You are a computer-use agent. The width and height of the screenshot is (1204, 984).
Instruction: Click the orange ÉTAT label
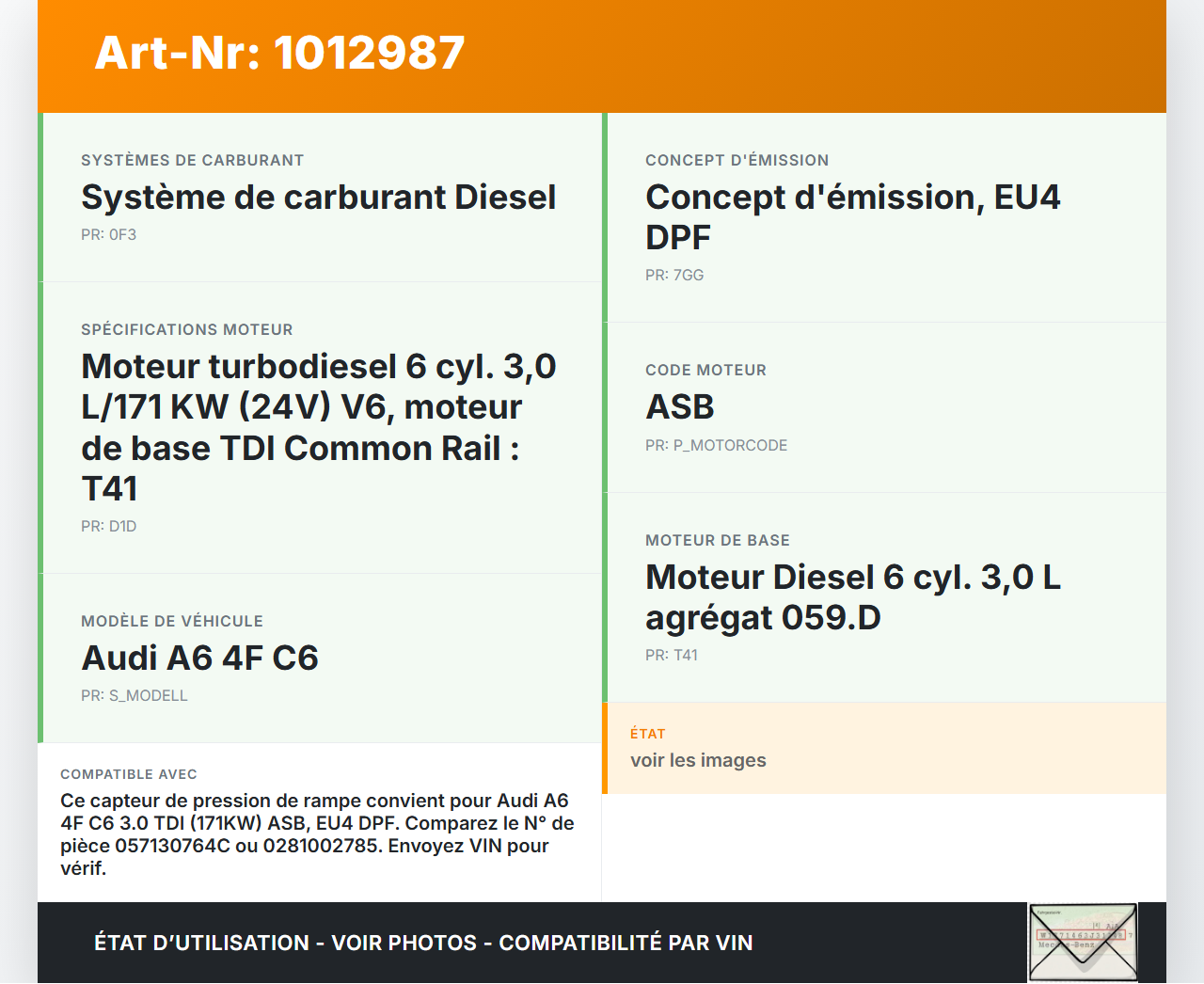click(x=647, y=734)
